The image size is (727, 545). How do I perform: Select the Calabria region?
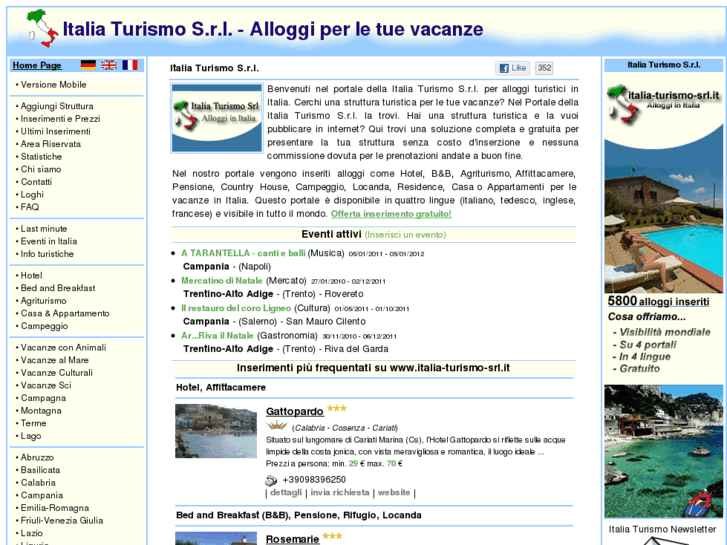point(38,483)
